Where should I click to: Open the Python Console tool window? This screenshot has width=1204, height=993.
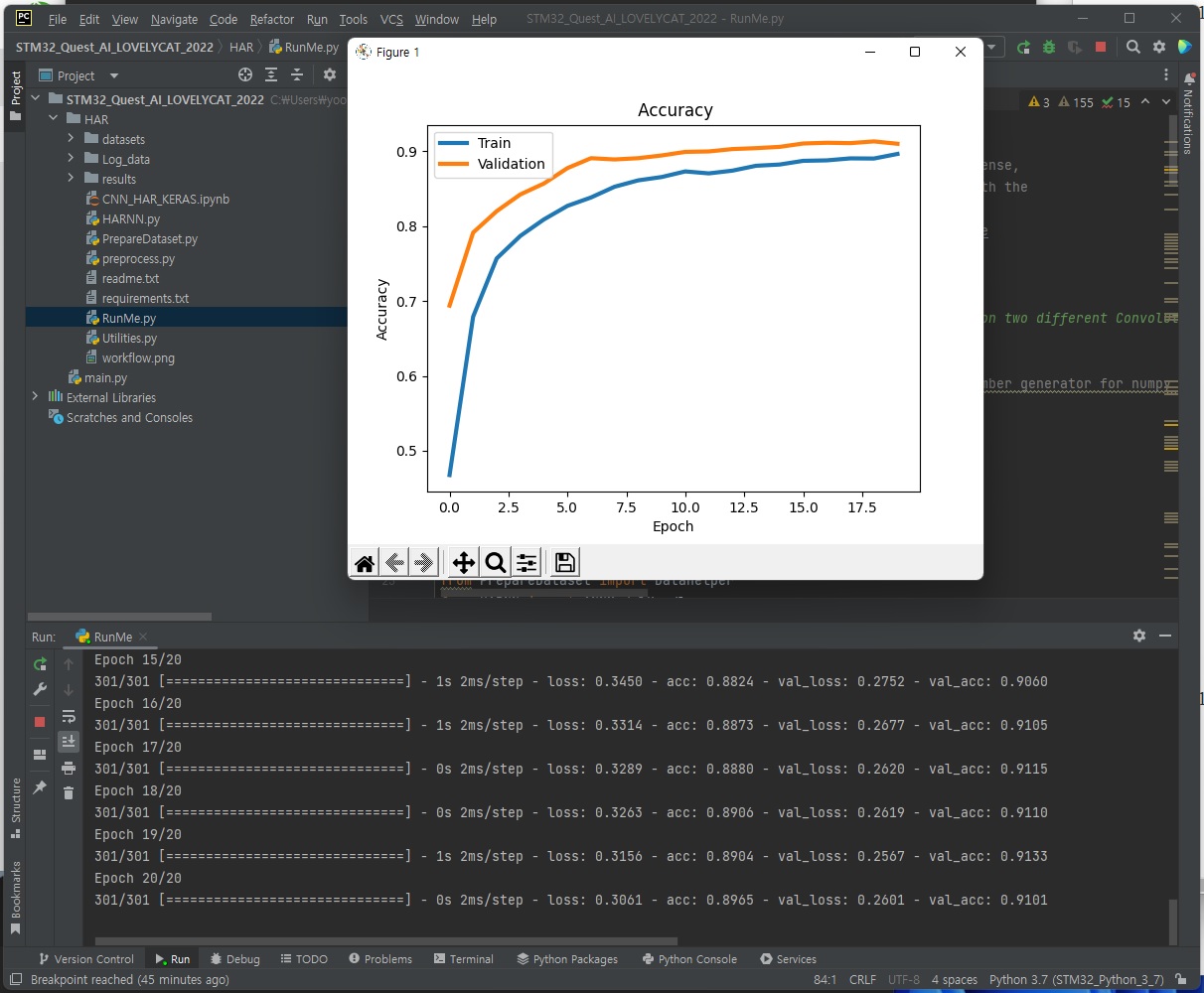click(x=689, y=959)
